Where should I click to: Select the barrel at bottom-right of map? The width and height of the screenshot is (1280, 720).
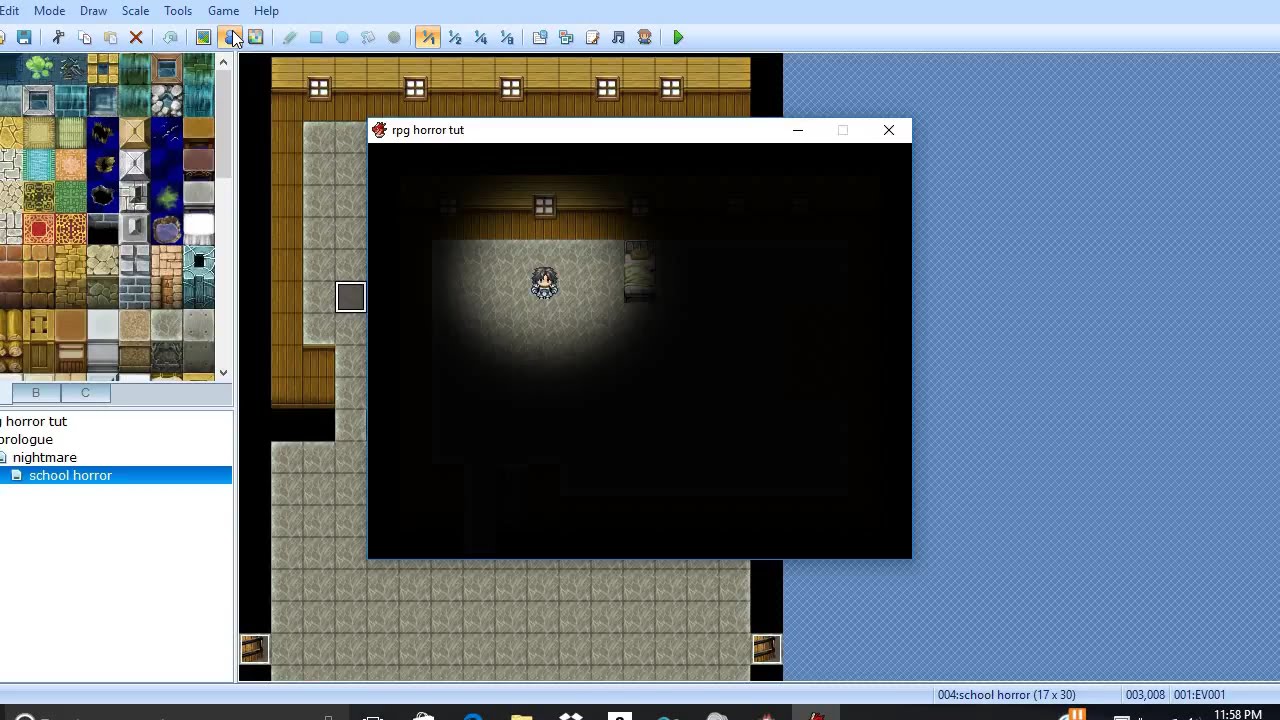pyautogui.click(x=766, y=649)
